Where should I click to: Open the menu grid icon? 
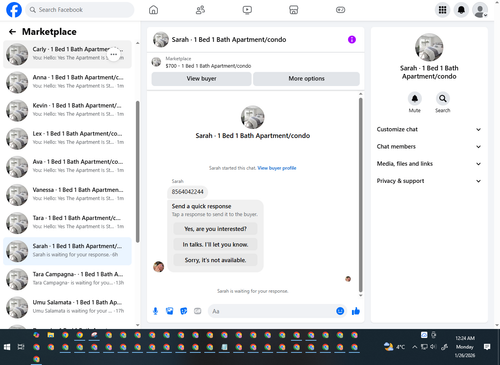(x=442, y=10)
